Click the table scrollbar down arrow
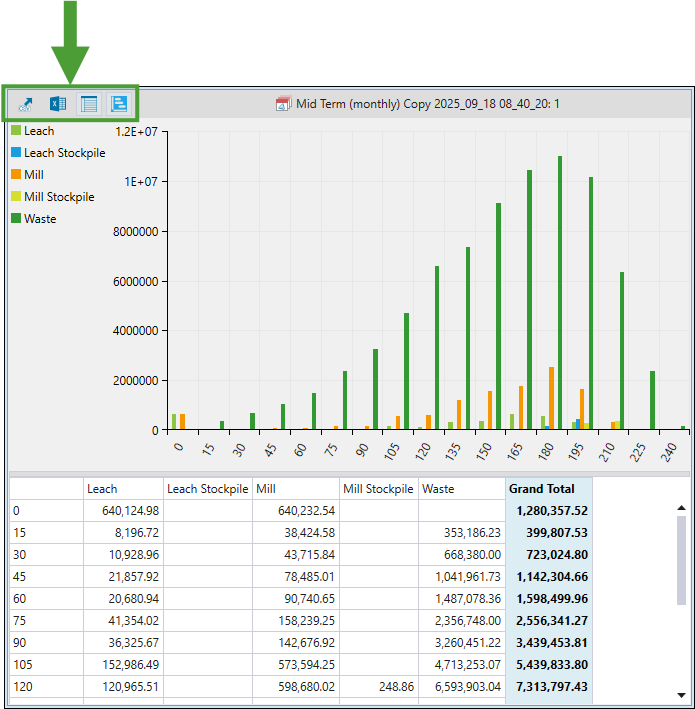 [682, 694]
